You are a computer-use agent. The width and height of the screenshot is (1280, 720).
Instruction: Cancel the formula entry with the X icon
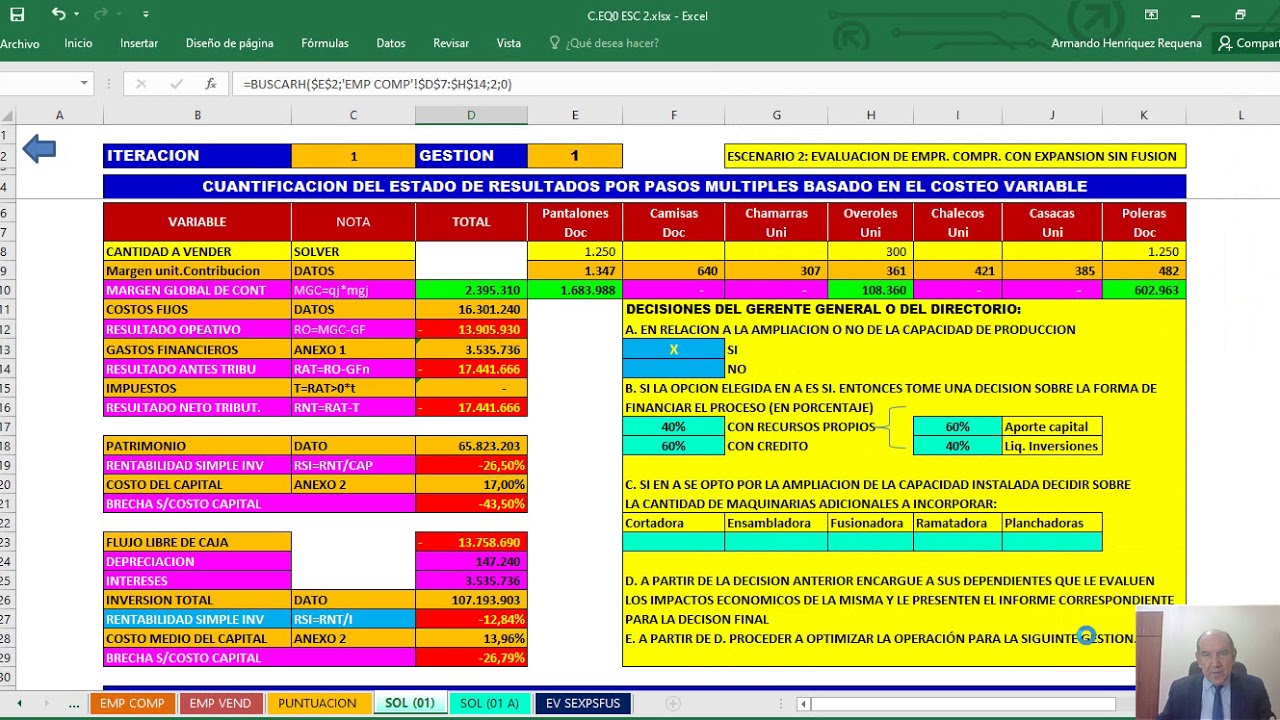coord(141,84)
